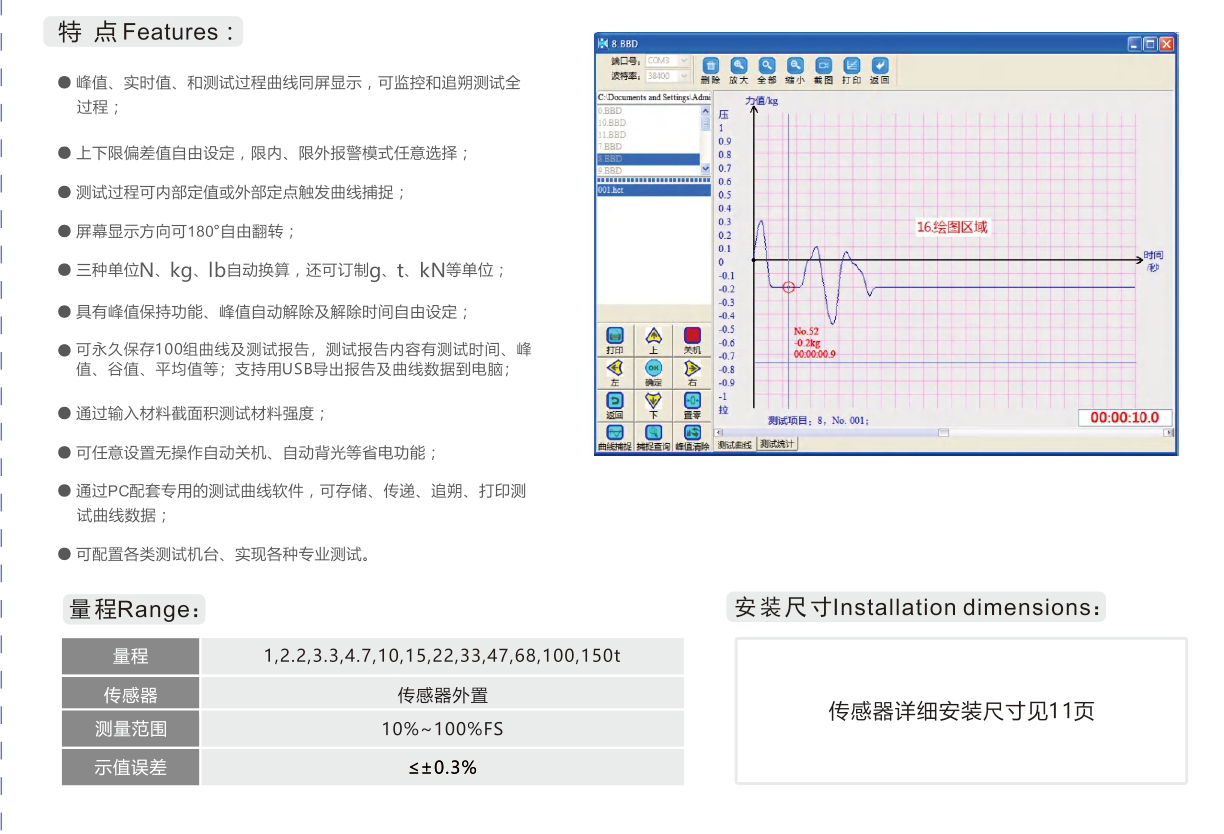Click the 捕捉查询 capture query button
The image size is (1224, 834).
point(653,433)
